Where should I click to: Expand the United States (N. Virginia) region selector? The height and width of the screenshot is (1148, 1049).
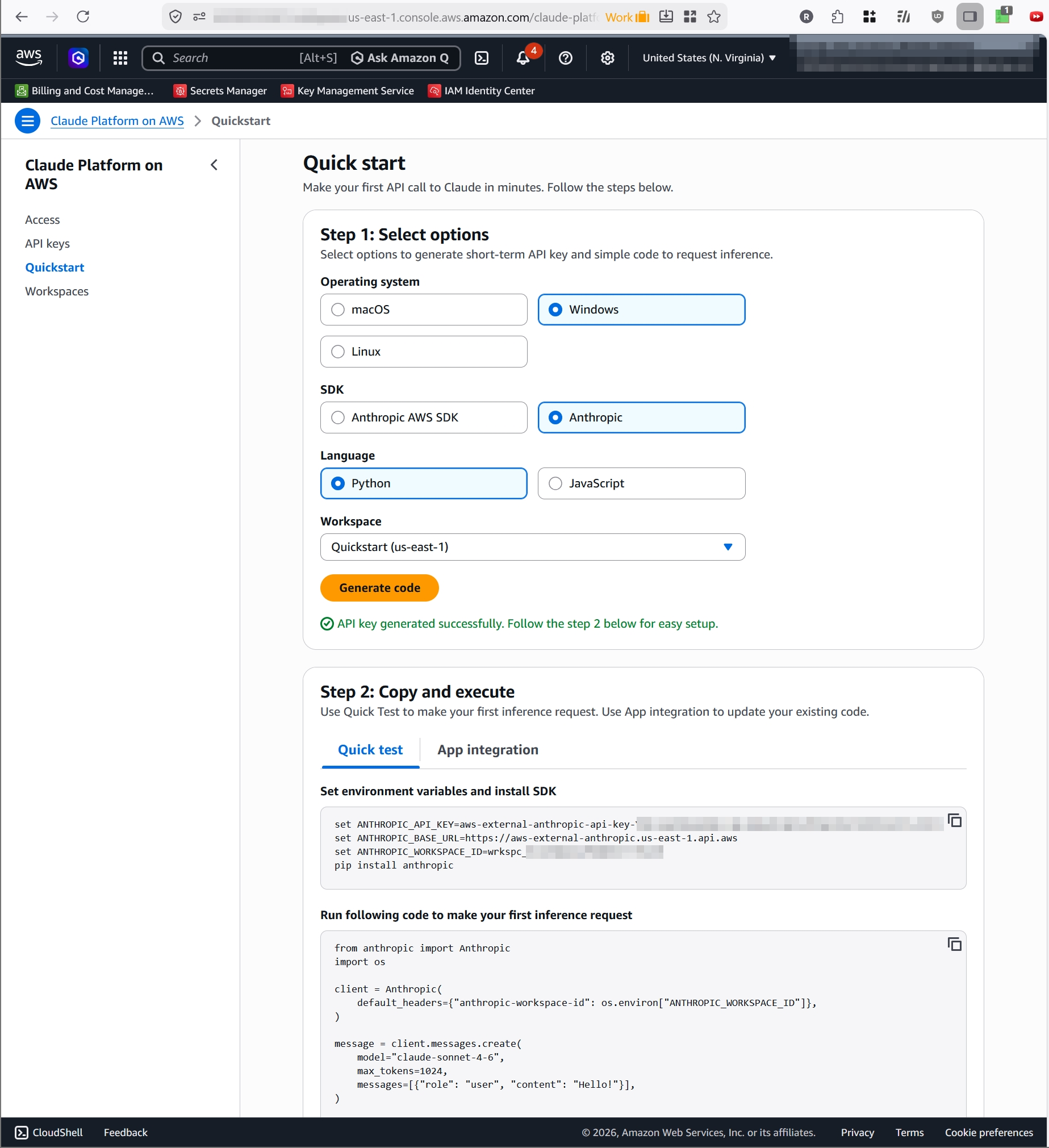(709, 57)
